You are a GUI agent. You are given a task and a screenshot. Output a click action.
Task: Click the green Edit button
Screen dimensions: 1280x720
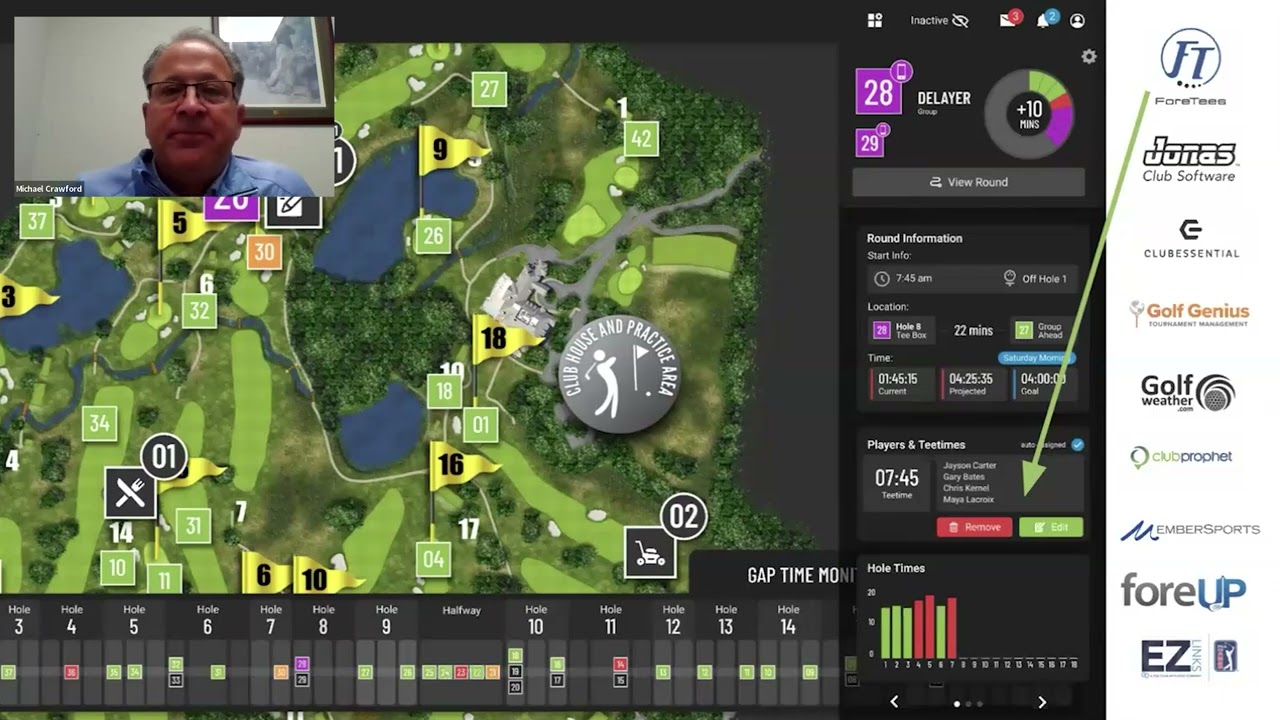coord(1051,527)
